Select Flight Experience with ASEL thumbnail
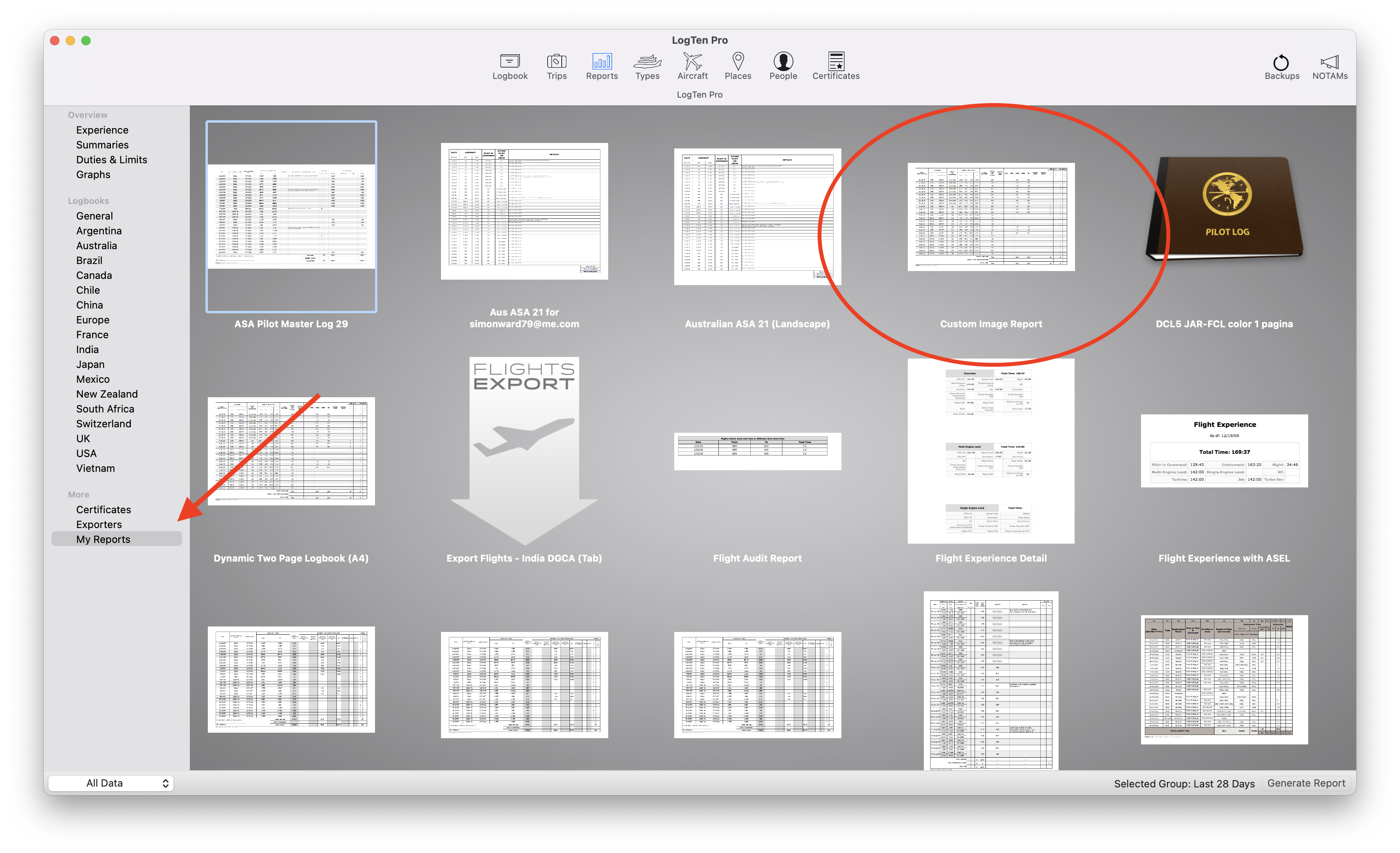Image resolution: width=1400 pixels, height=853 pixels. [x=1225, y=451]
